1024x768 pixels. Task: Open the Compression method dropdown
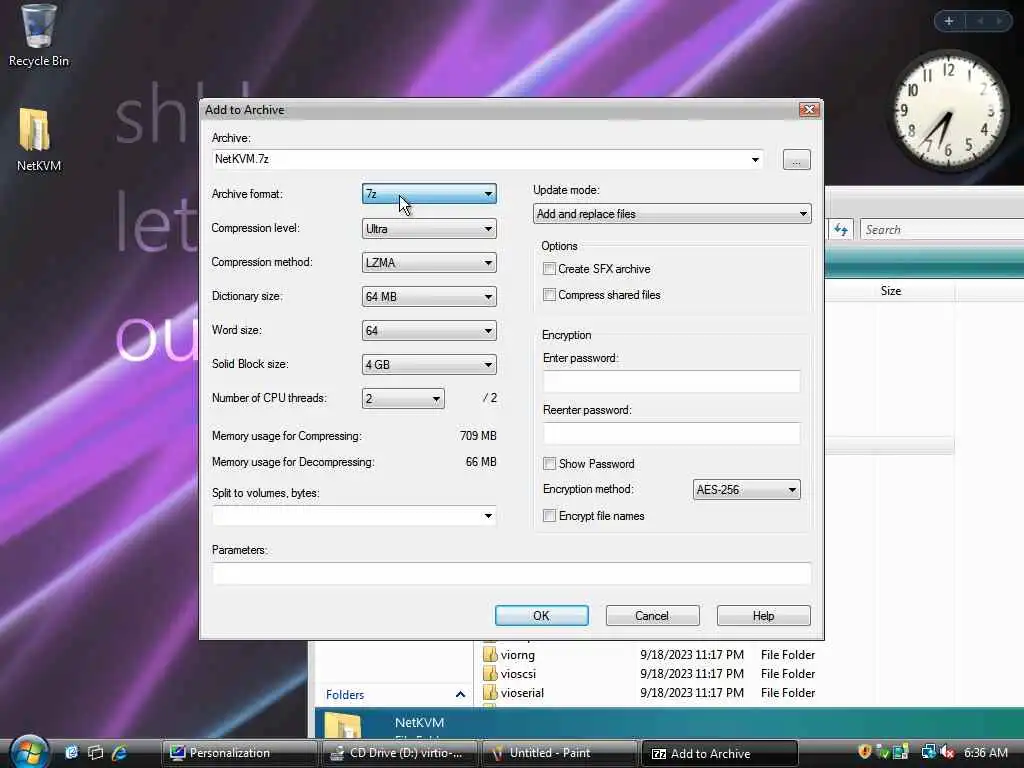429,263
